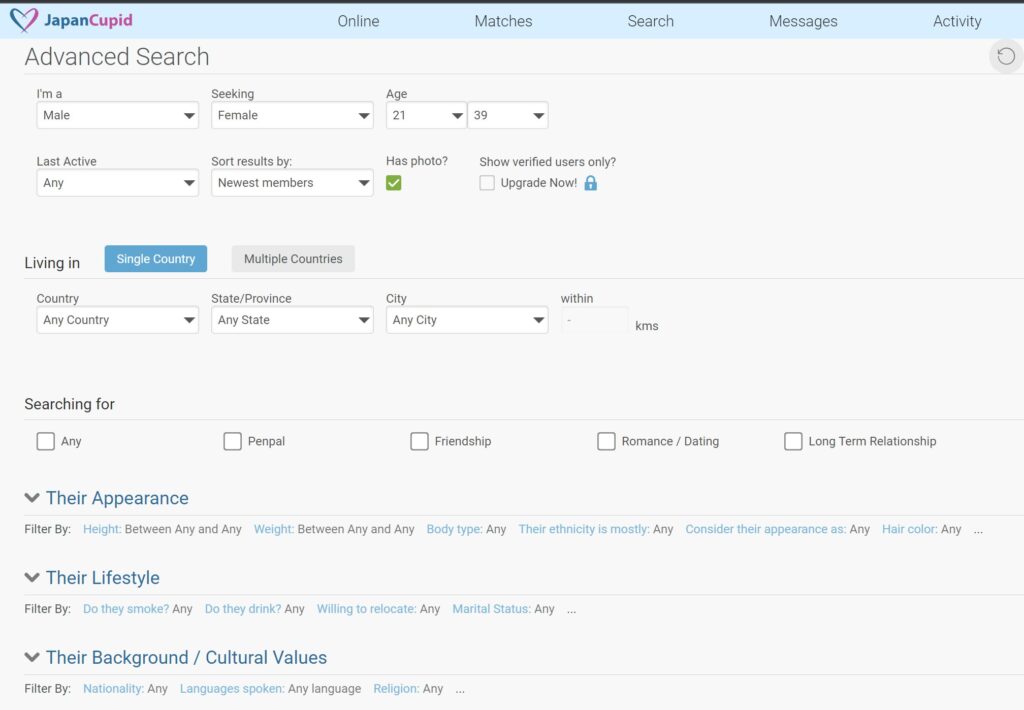
Task: Click the within kms distance field
Action: click(x=595, y=320)
